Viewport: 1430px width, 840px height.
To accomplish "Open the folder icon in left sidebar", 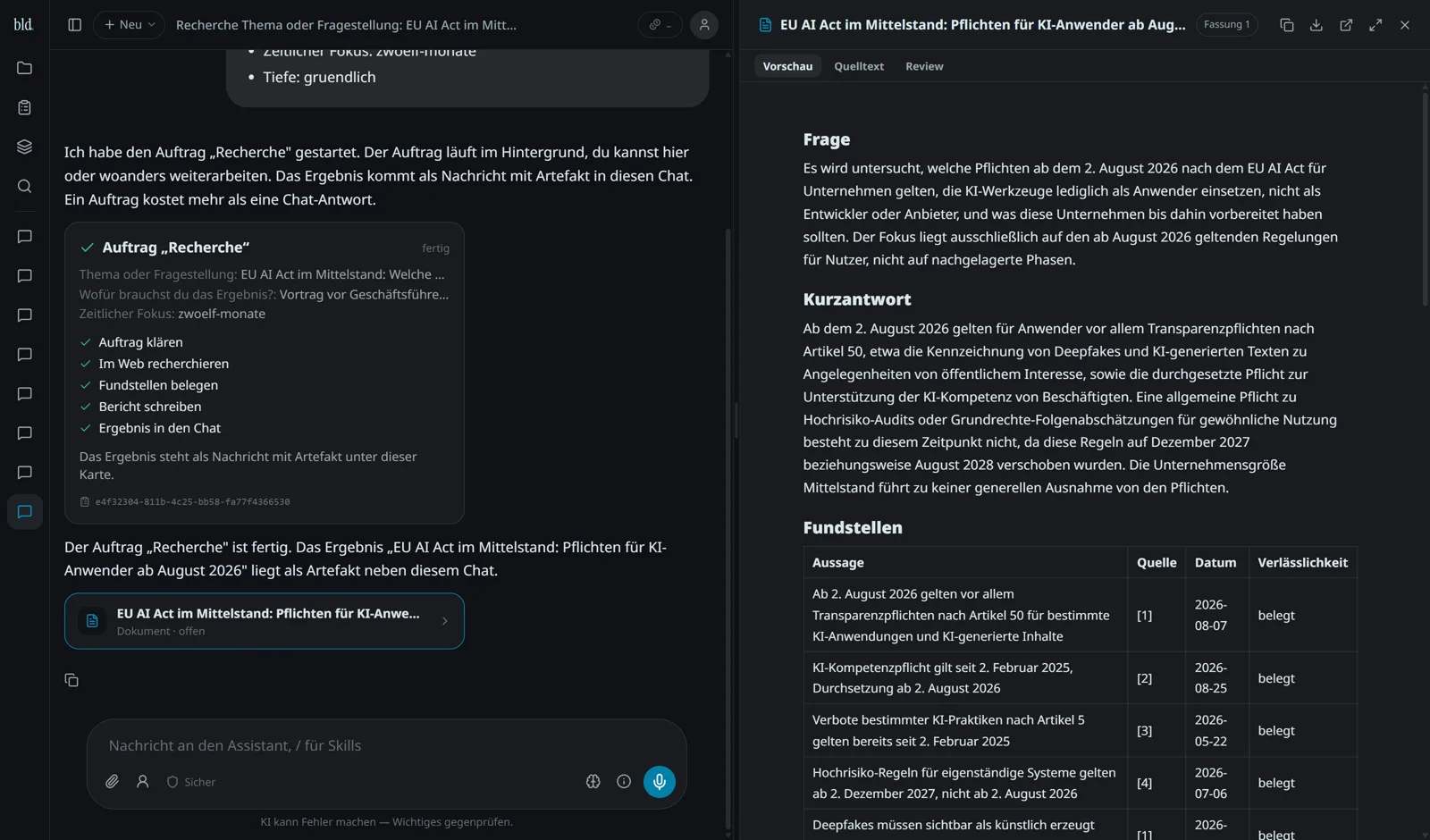I will pos(24,68).
